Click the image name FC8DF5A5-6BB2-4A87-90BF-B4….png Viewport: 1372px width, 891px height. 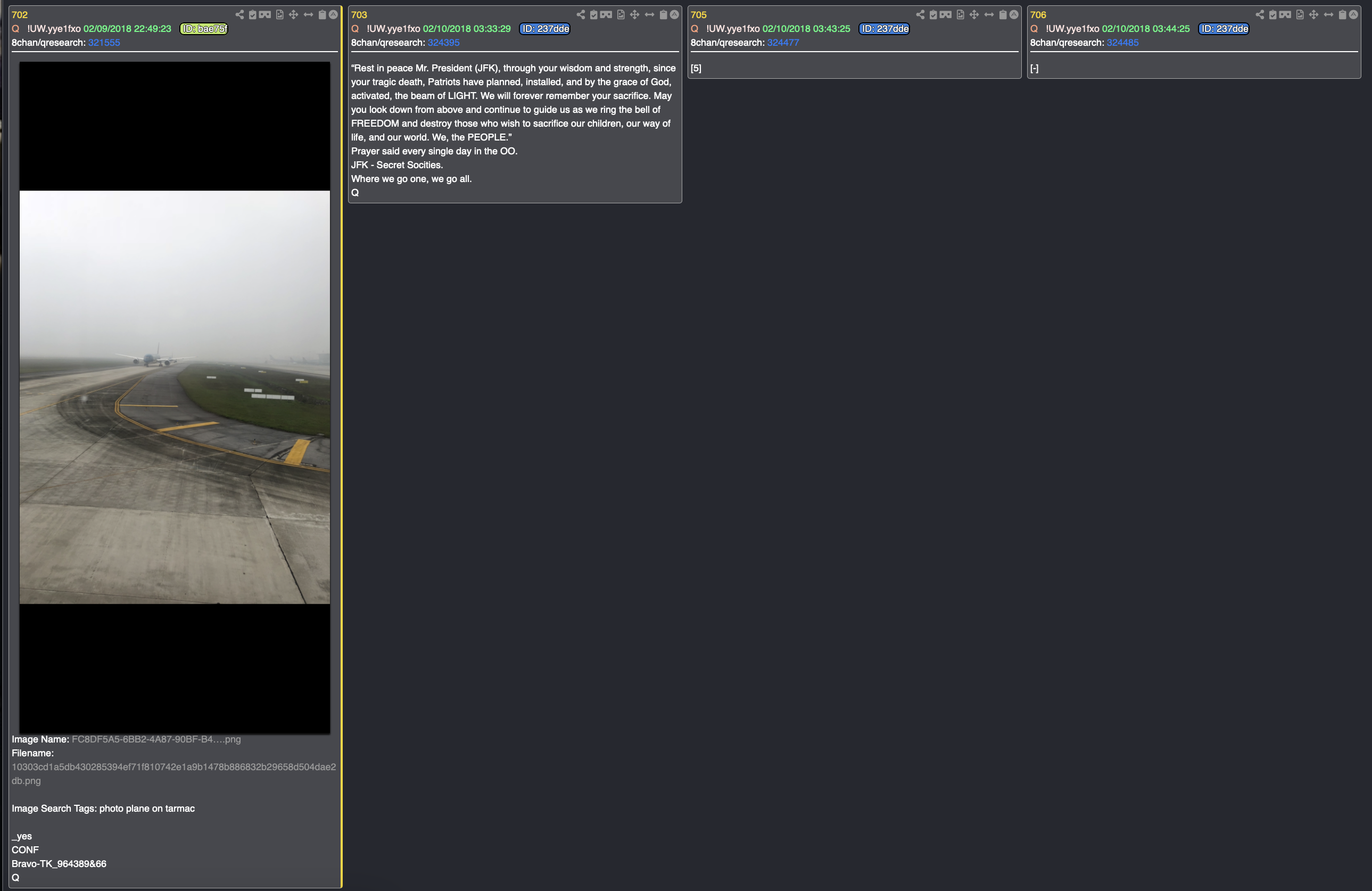156,739
